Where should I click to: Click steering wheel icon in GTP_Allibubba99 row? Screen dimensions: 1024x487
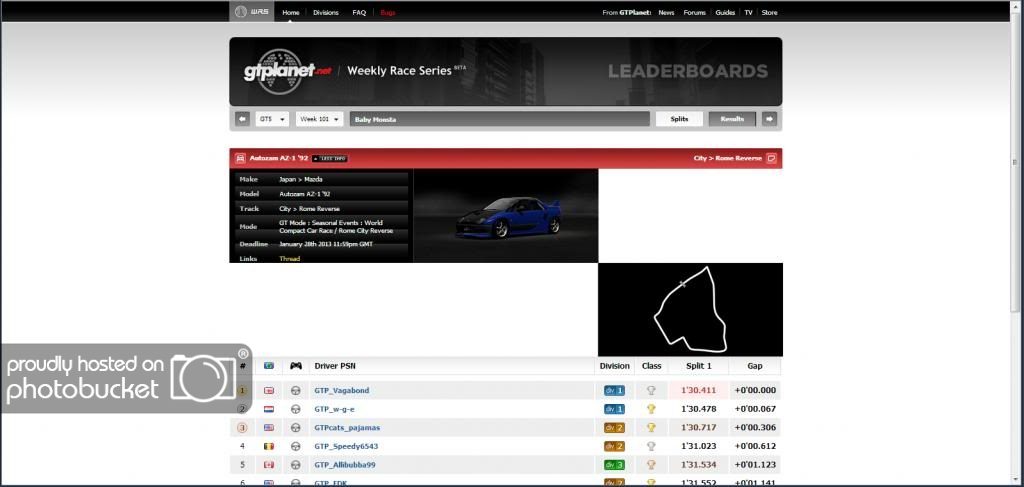tap(296, 465)
